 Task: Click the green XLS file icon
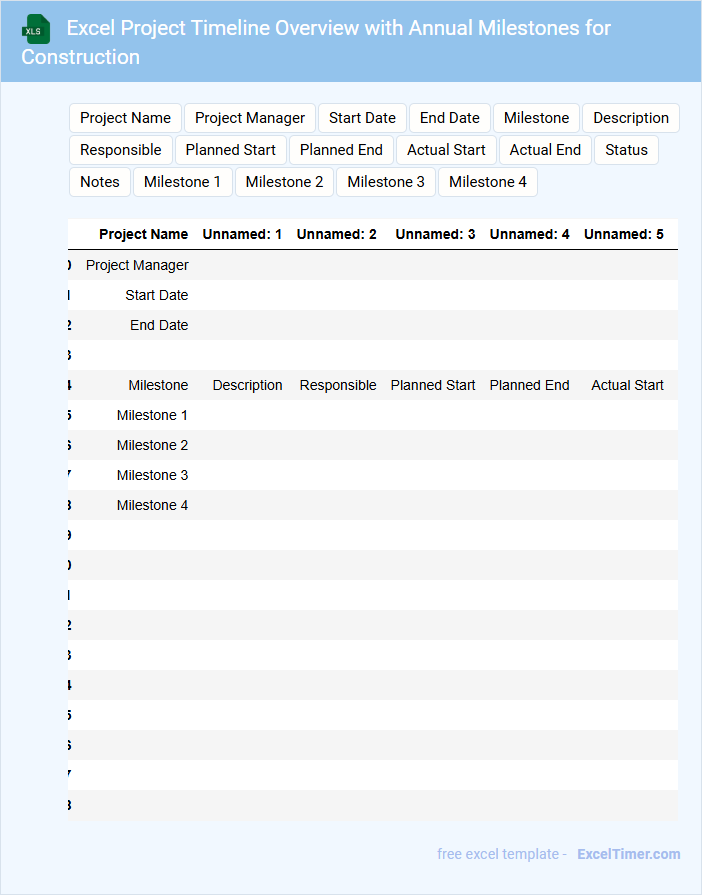click(37, 29)
